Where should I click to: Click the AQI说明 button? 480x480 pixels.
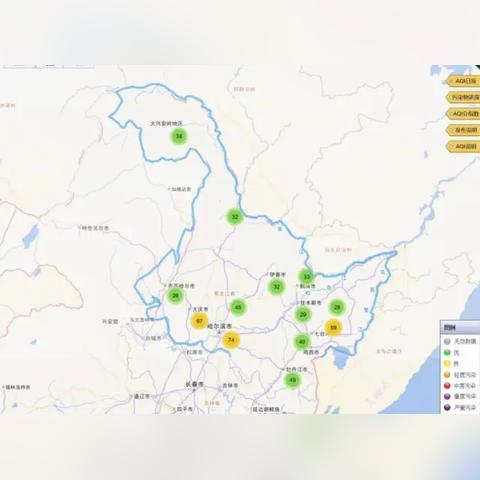tap(463, 146)
